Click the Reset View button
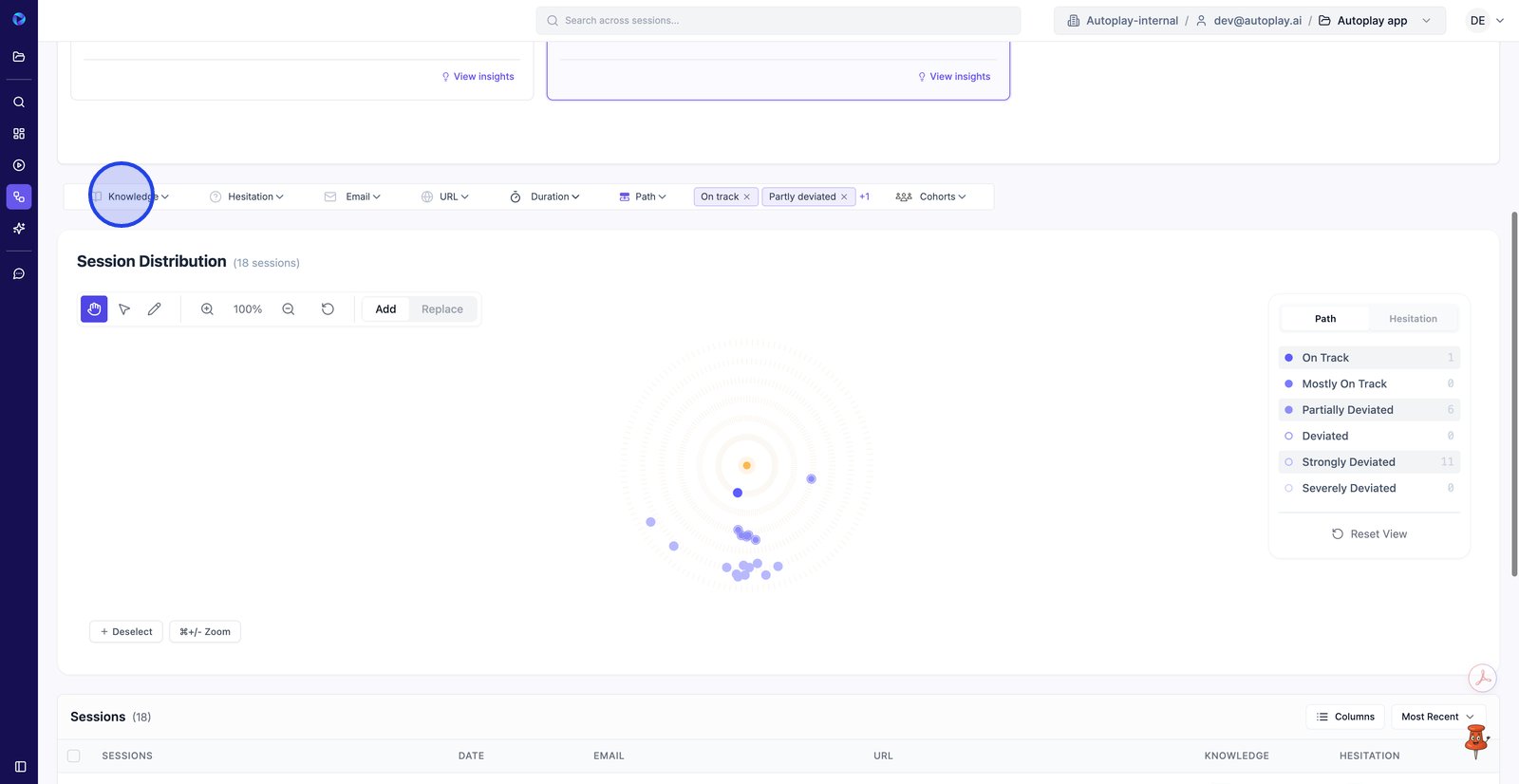The image size is (1519, 784). (1369, 534)
